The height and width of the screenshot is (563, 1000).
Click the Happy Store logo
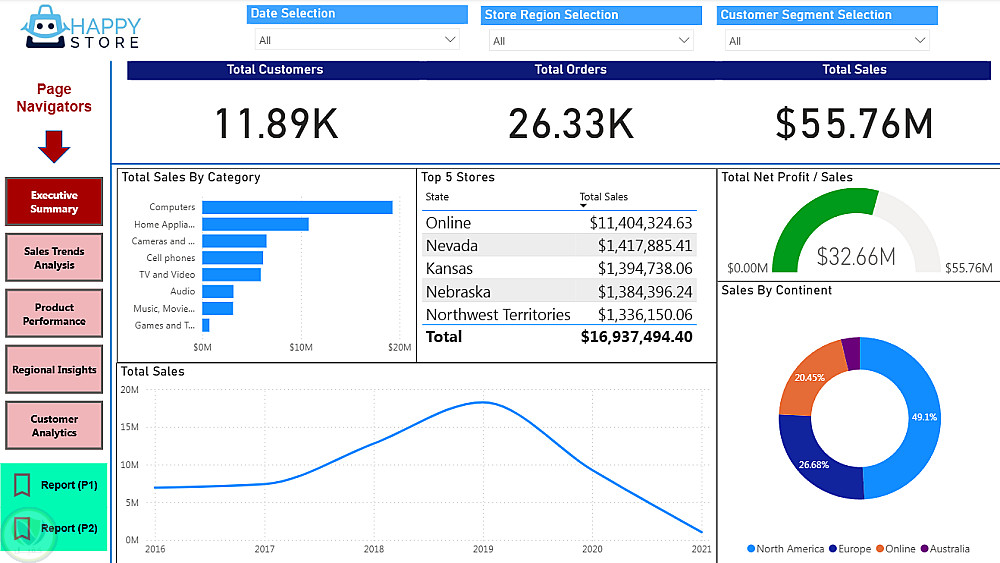point(80,27)
